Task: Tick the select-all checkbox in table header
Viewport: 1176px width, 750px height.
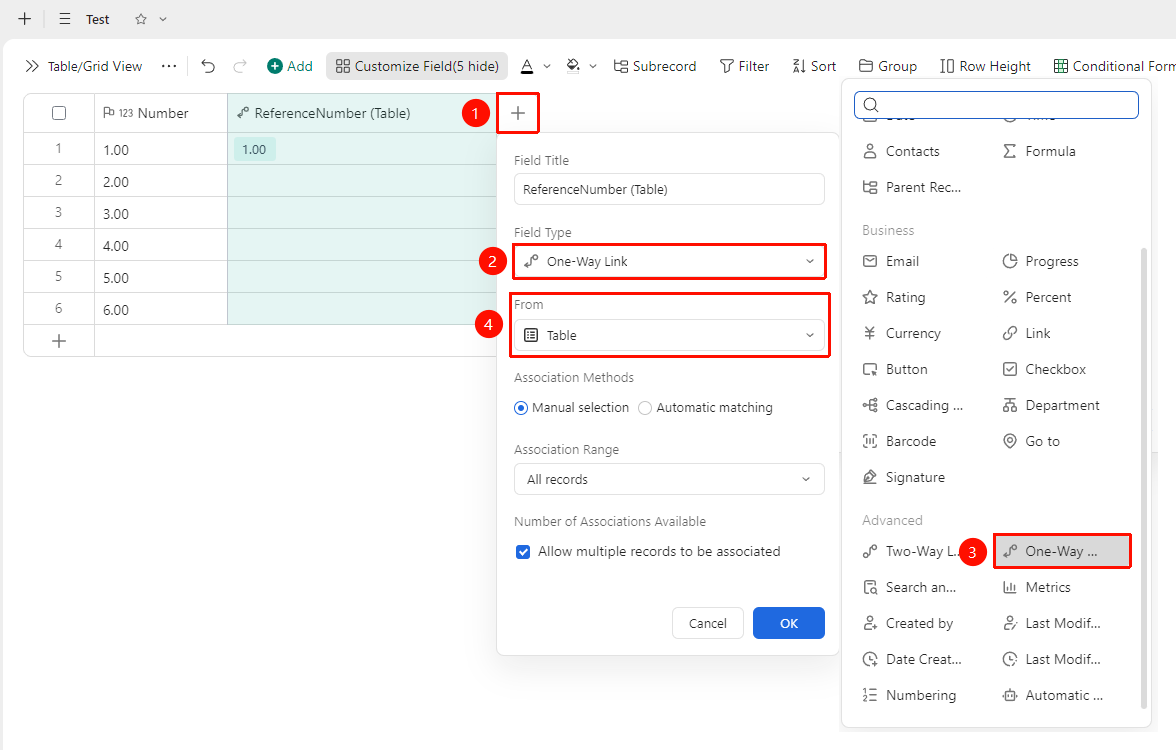Action: coord(59,113)
